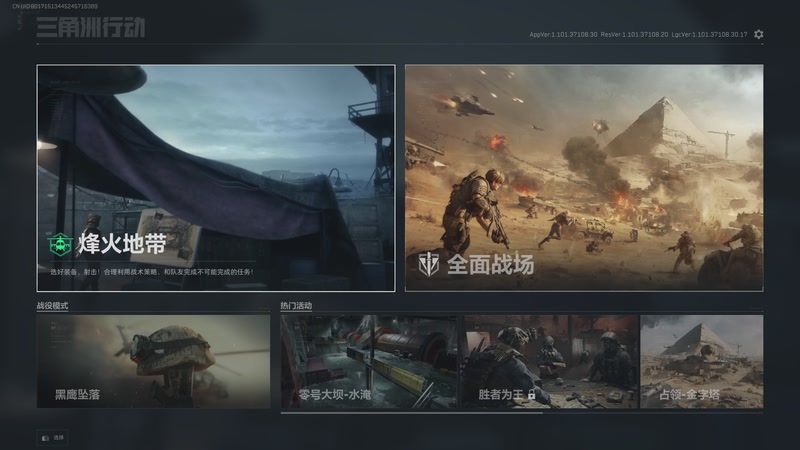This screenshot has height=450, width=800.
Task: Click the AppVer 1.101.37108.30 version text
Action: pos(563,35)
